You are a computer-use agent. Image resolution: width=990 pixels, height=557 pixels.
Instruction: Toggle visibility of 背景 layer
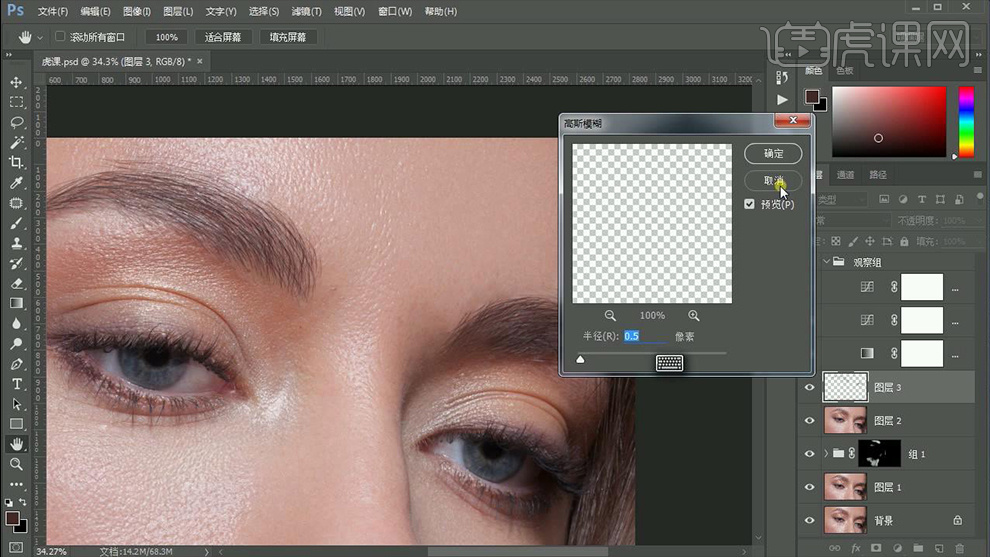click(810, 521)
